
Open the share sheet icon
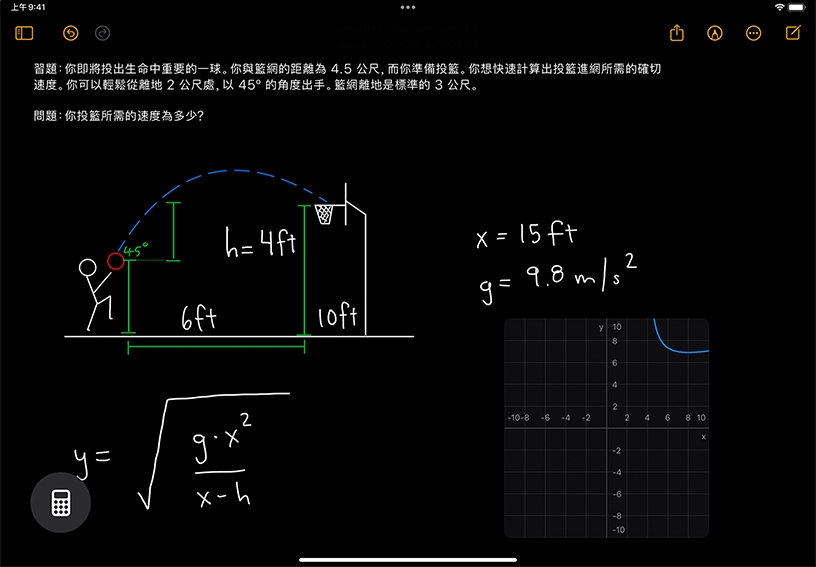pos(677,33)
